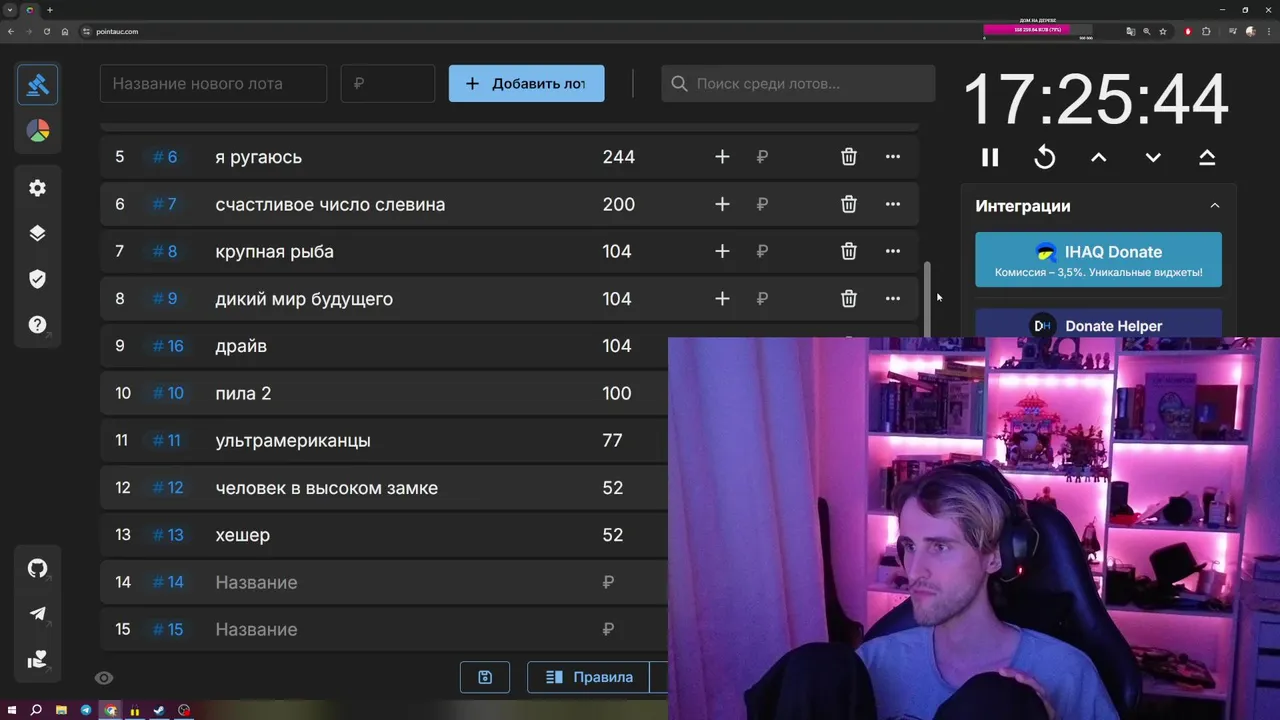Open three-dot menu for 'дикий мир будущего'
Image resolution: width=1280 pixels, height=720 pixels.
893,298
